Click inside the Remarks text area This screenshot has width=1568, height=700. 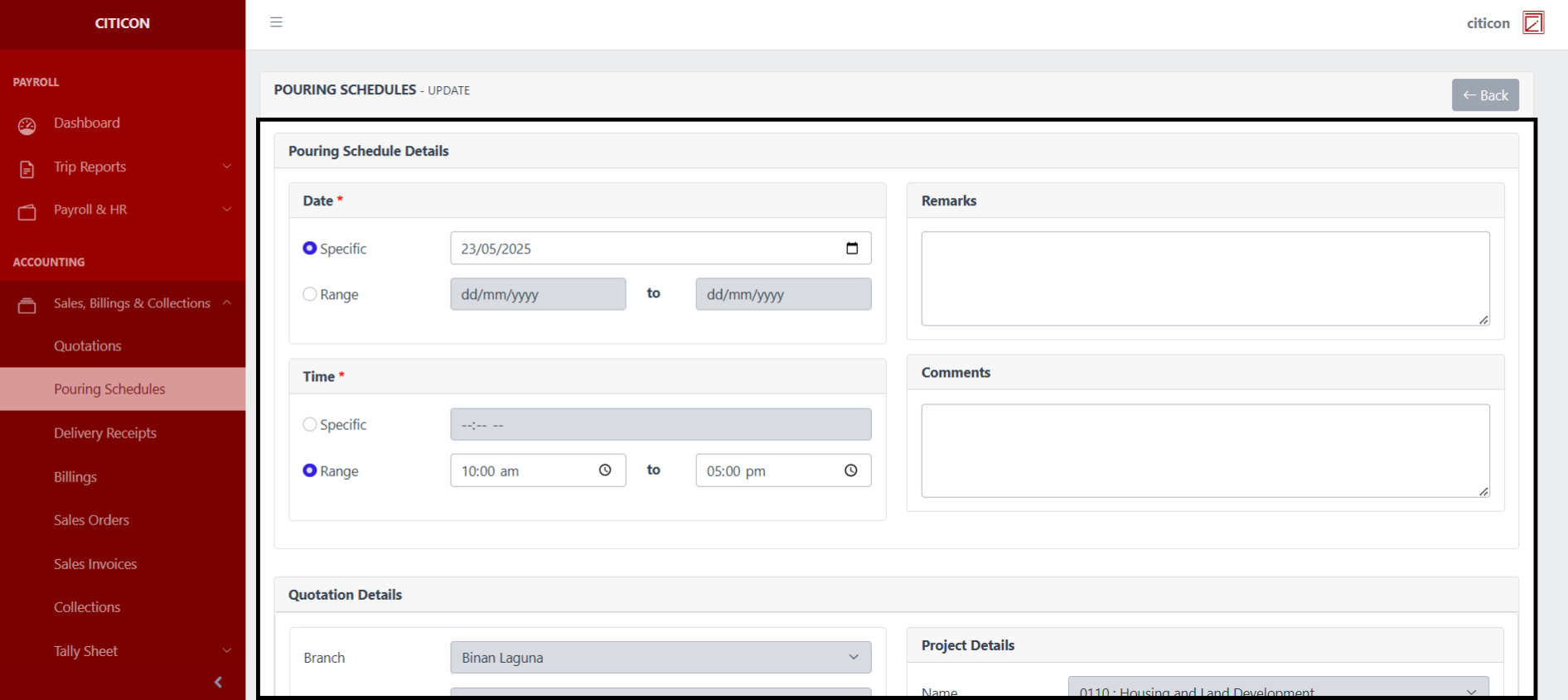pyautogui.click(x=1204, y=278)
